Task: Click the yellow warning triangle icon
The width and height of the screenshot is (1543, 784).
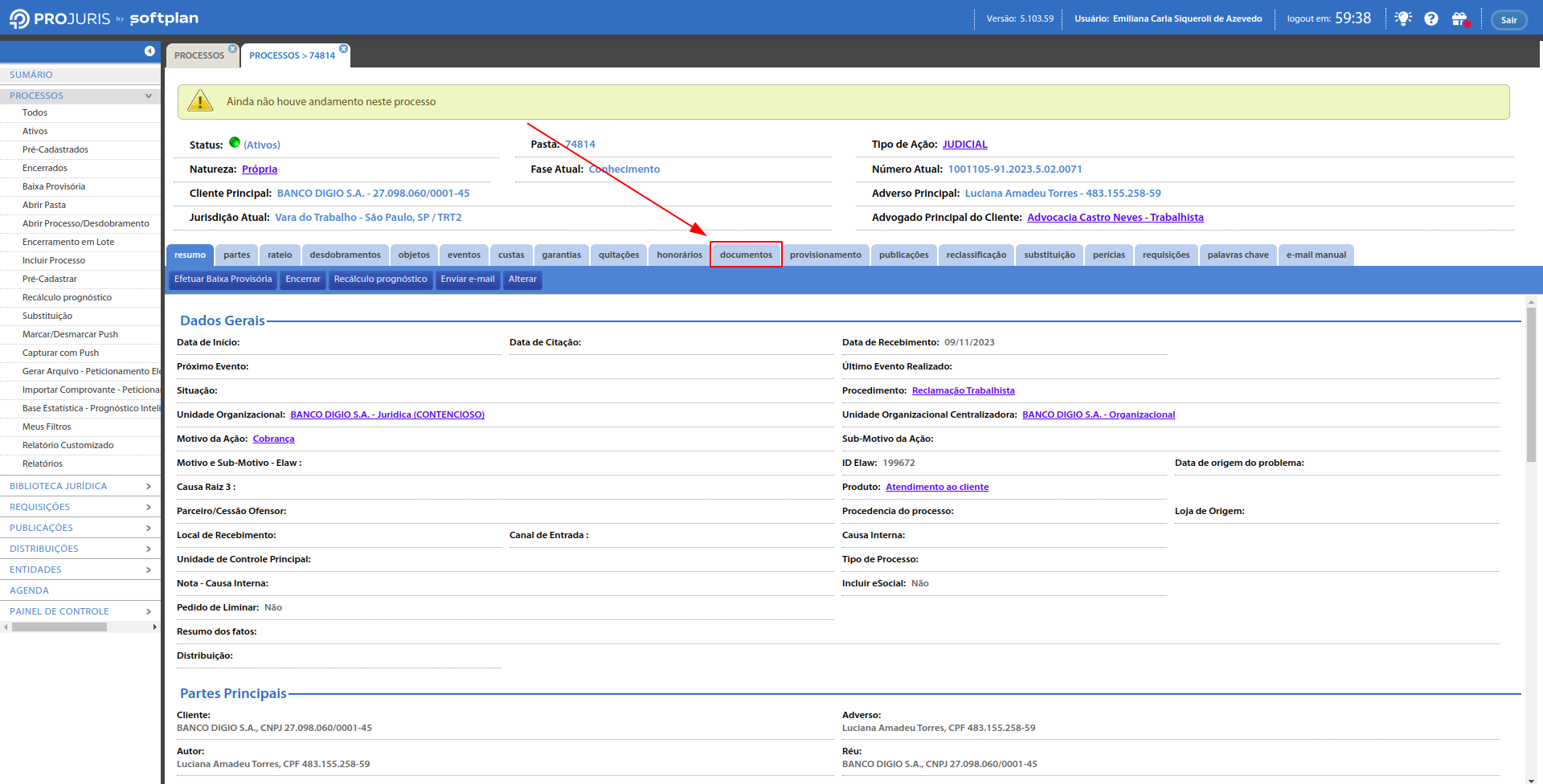Action: point(200,101)
